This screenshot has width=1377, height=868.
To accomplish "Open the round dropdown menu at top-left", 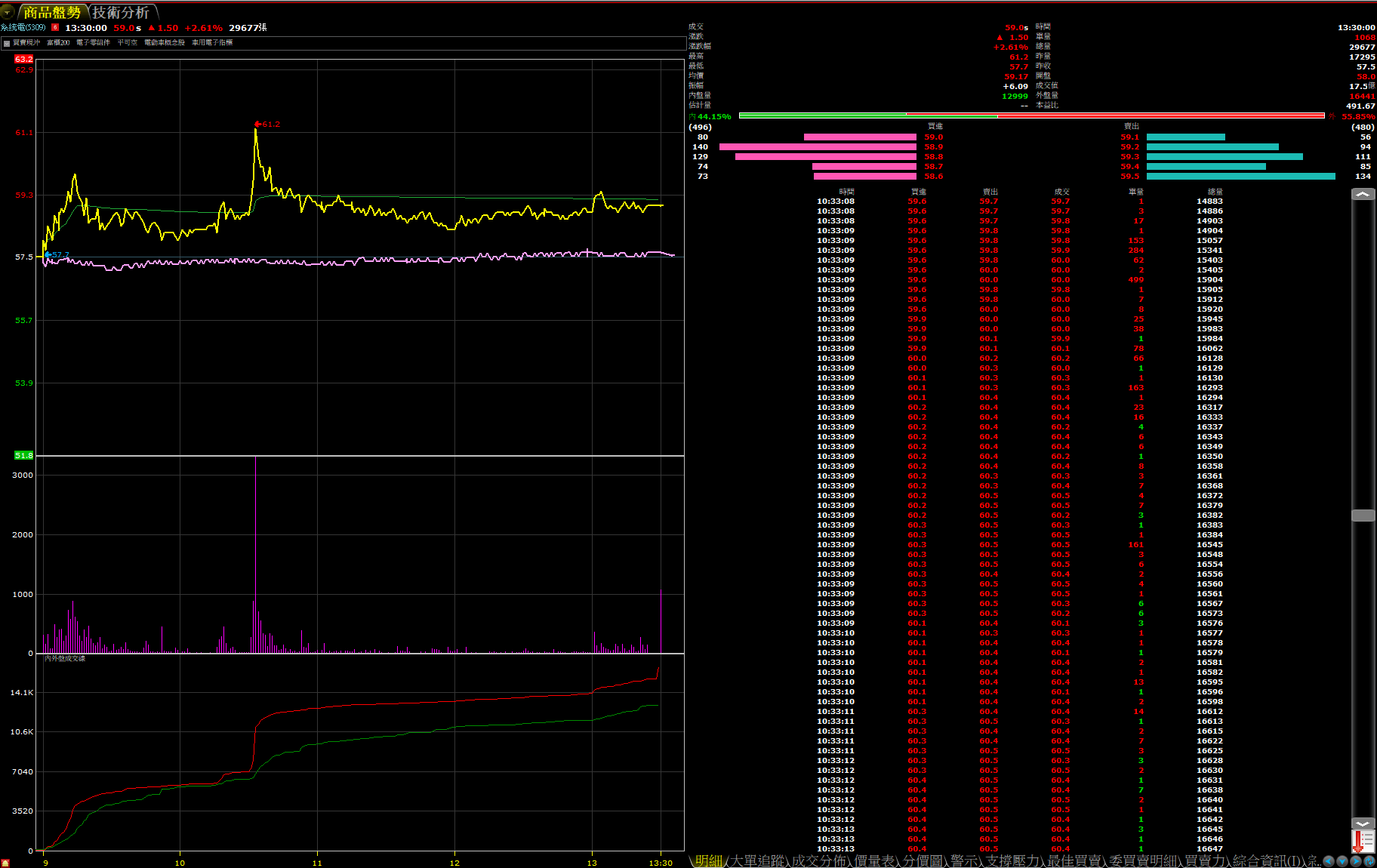I will pos(7,12).
